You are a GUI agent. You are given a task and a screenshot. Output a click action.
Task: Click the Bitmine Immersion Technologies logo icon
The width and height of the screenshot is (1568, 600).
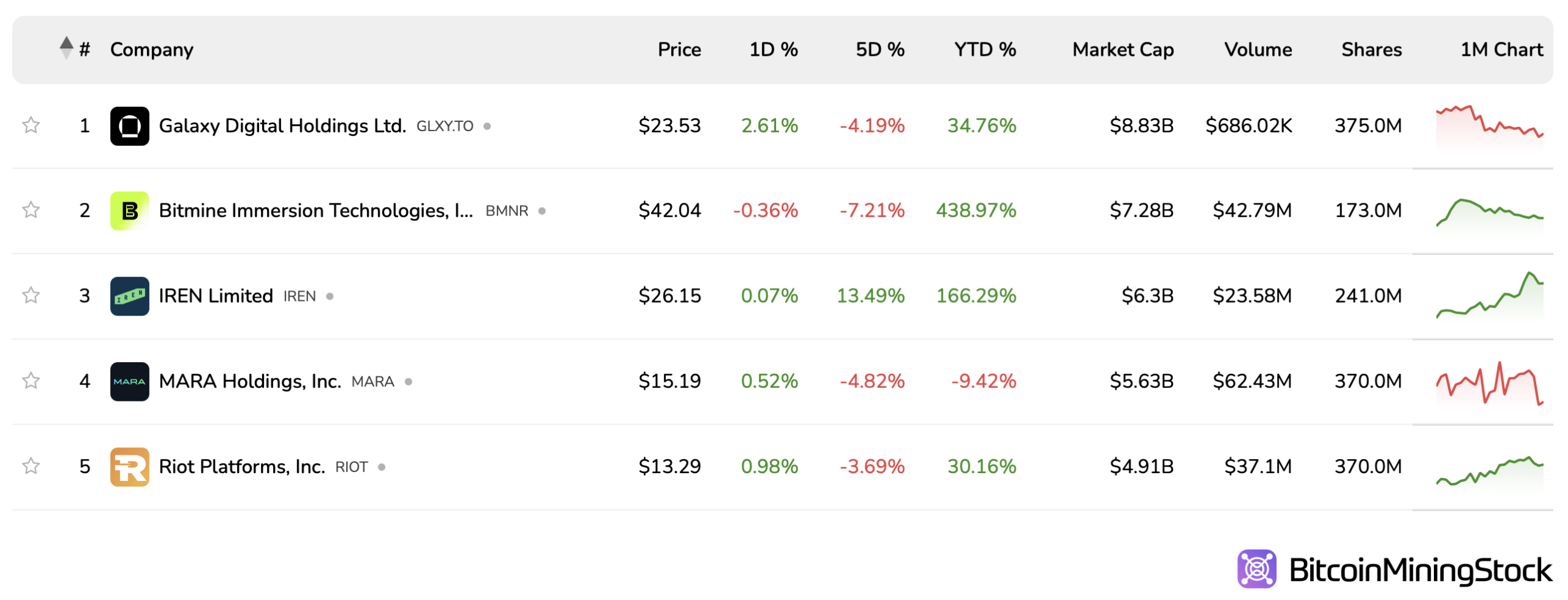pyautogui.click(x=129, y=211)
